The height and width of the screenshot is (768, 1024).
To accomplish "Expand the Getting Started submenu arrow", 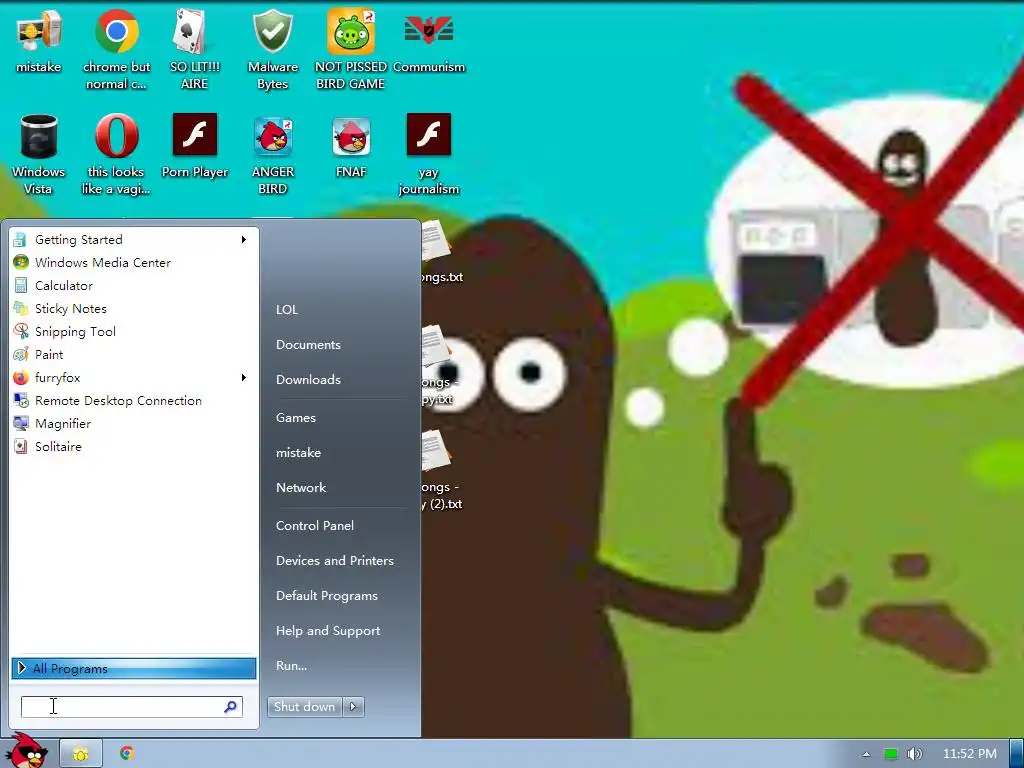I will [244, 240].
